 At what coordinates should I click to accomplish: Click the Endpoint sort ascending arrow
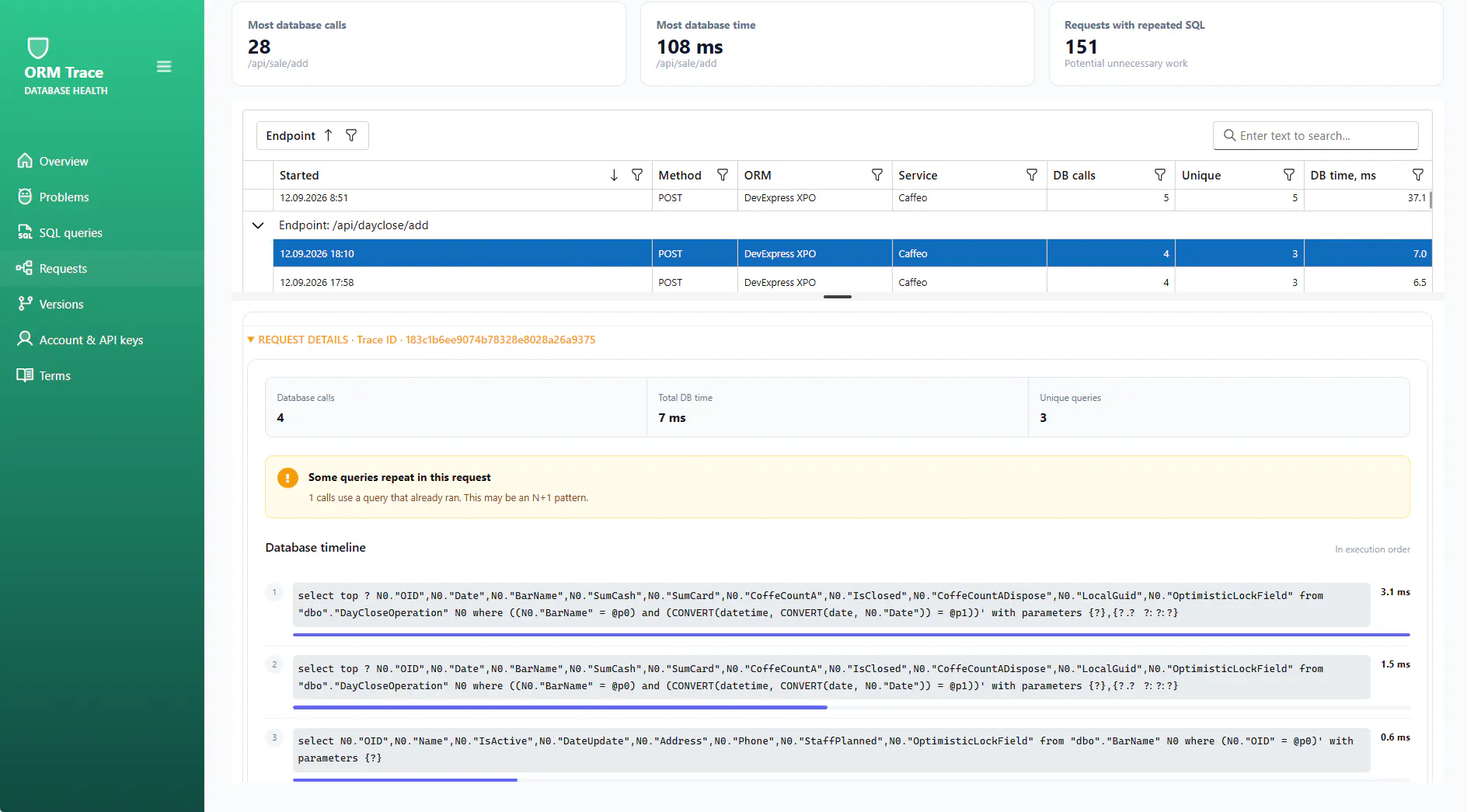329,135
